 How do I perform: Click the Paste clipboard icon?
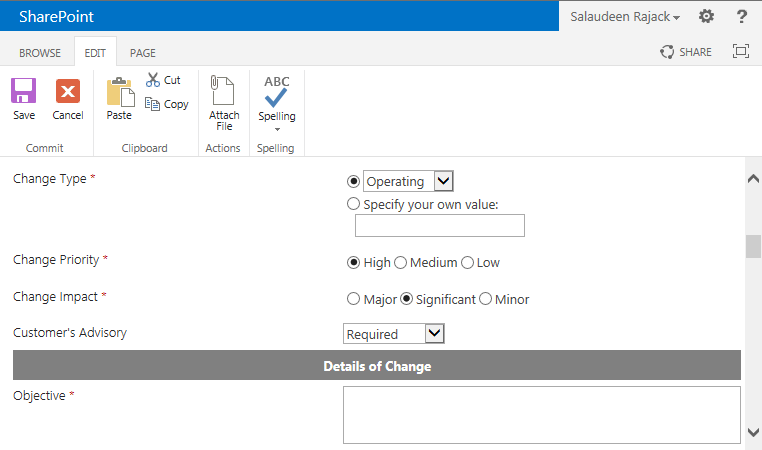click(120, 91)
